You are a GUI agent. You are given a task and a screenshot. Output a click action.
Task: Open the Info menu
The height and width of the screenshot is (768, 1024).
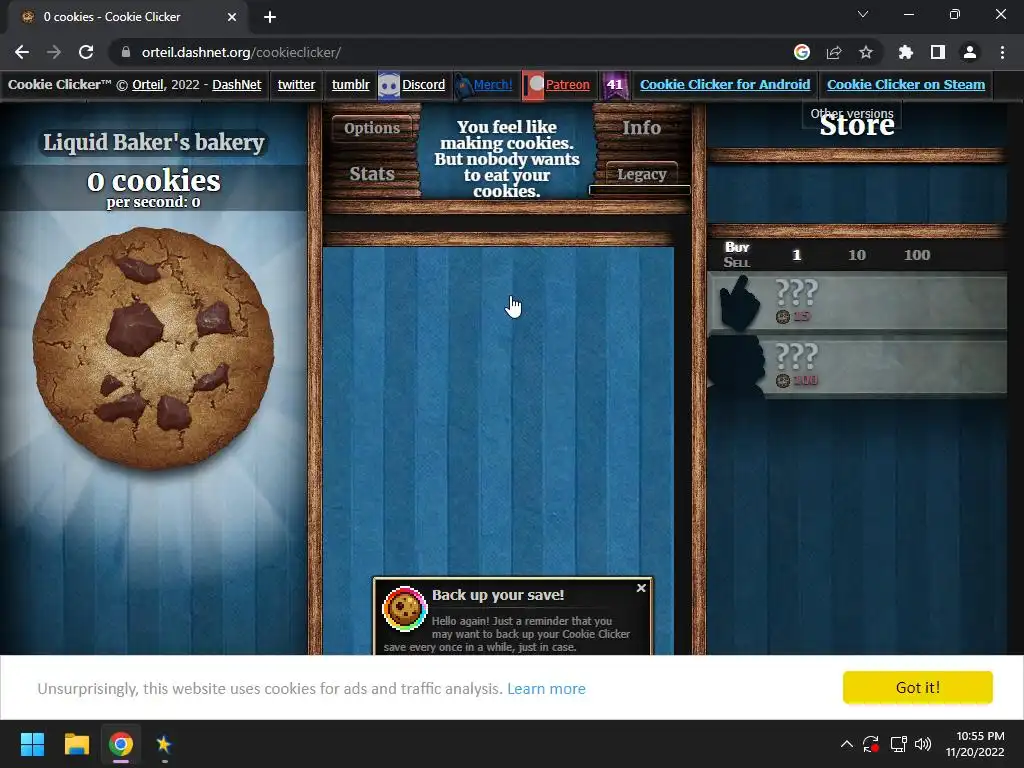[641, 128]
